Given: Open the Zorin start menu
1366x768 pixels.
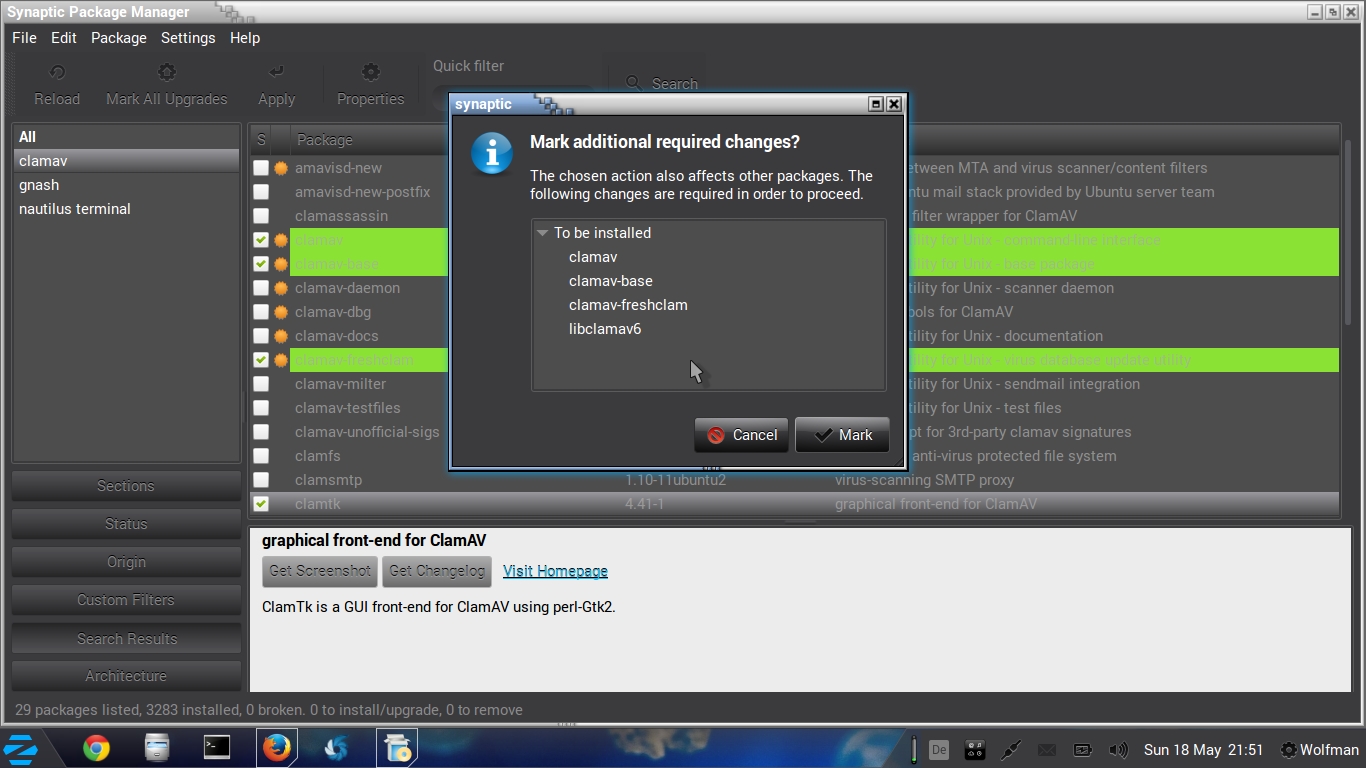Looking at the screenshot, I should (21, 748).
